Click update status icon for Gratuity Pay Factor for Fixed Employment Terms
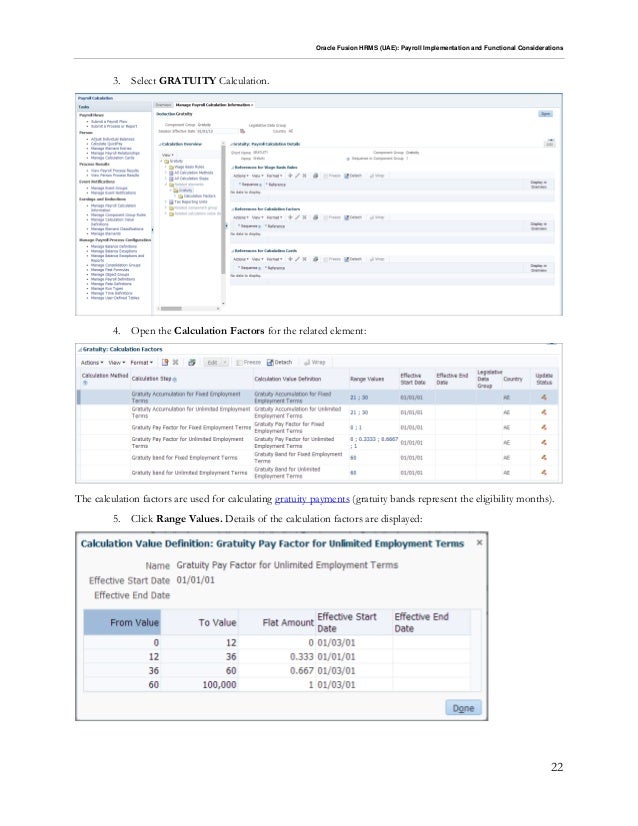 click(544, 427)
